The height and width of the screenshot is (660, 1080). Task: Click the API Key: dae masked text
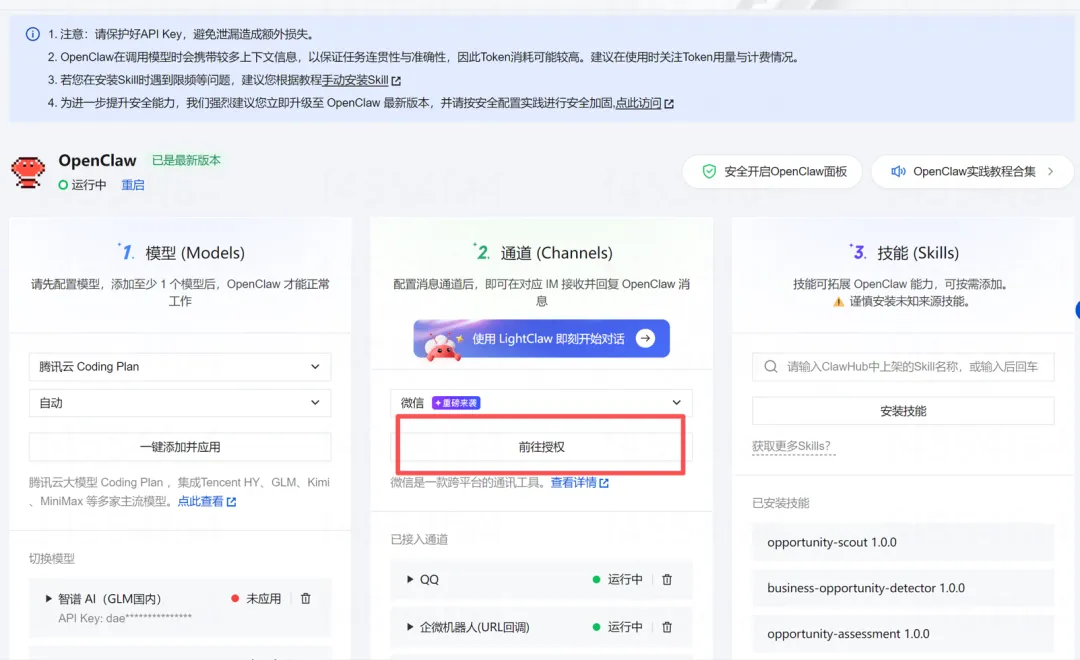click(x=125, y=618)
